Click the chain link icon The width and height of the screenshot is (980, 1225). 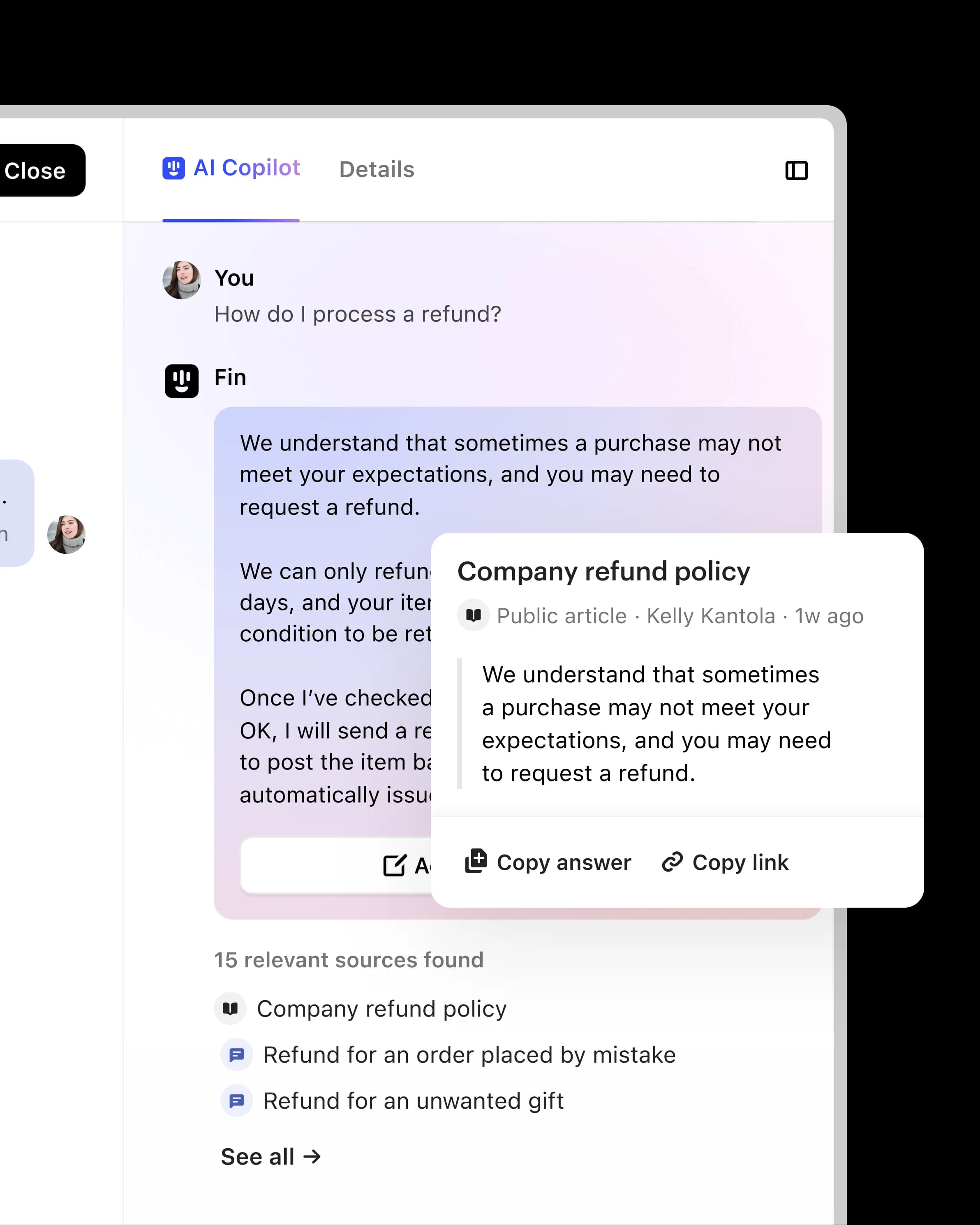click(x=672, y=862)
